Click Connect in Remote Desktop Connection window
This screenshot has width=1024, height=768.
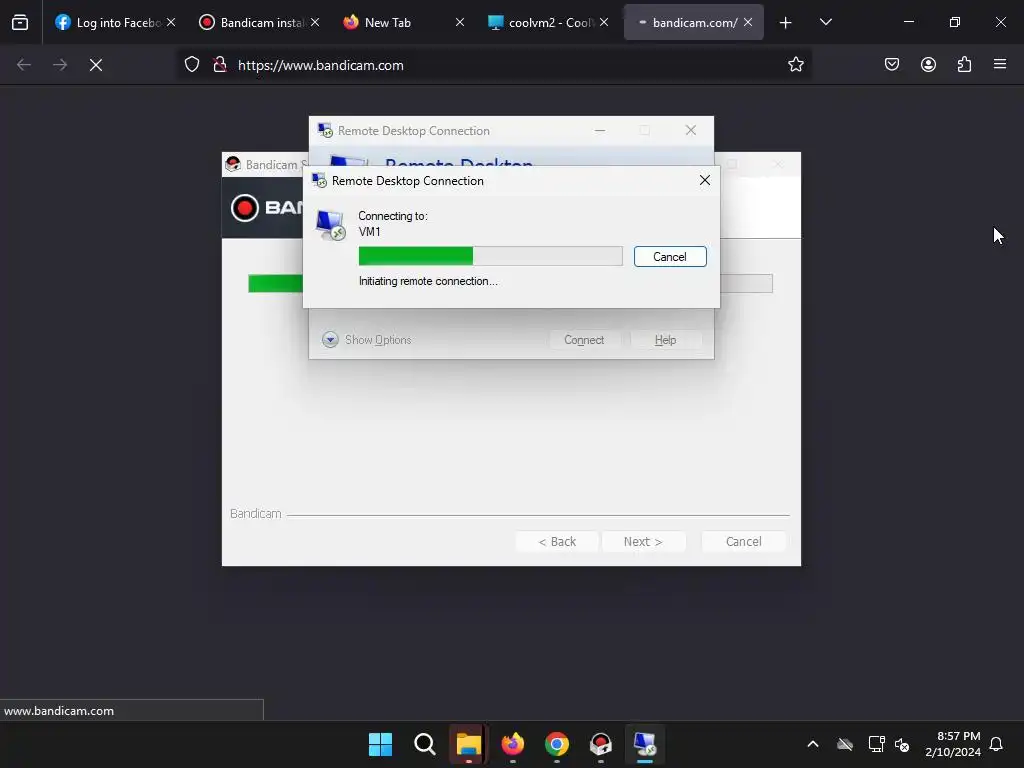point(584,340)
